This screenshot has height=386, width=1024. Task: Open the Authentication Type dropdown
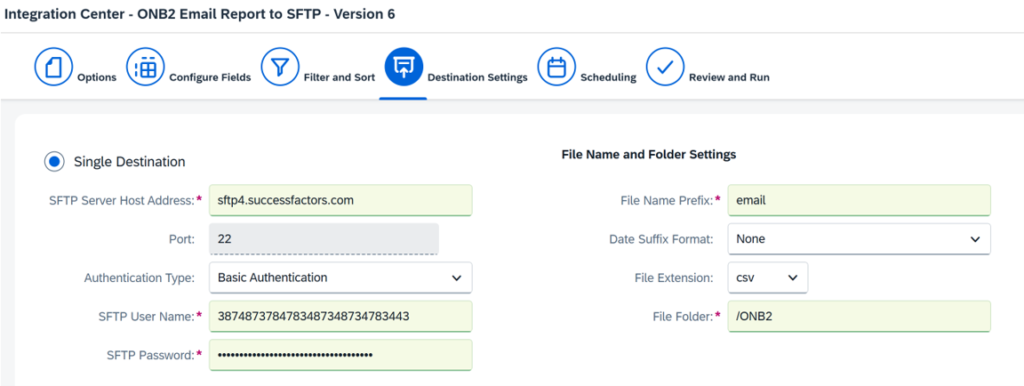point(340,278)
